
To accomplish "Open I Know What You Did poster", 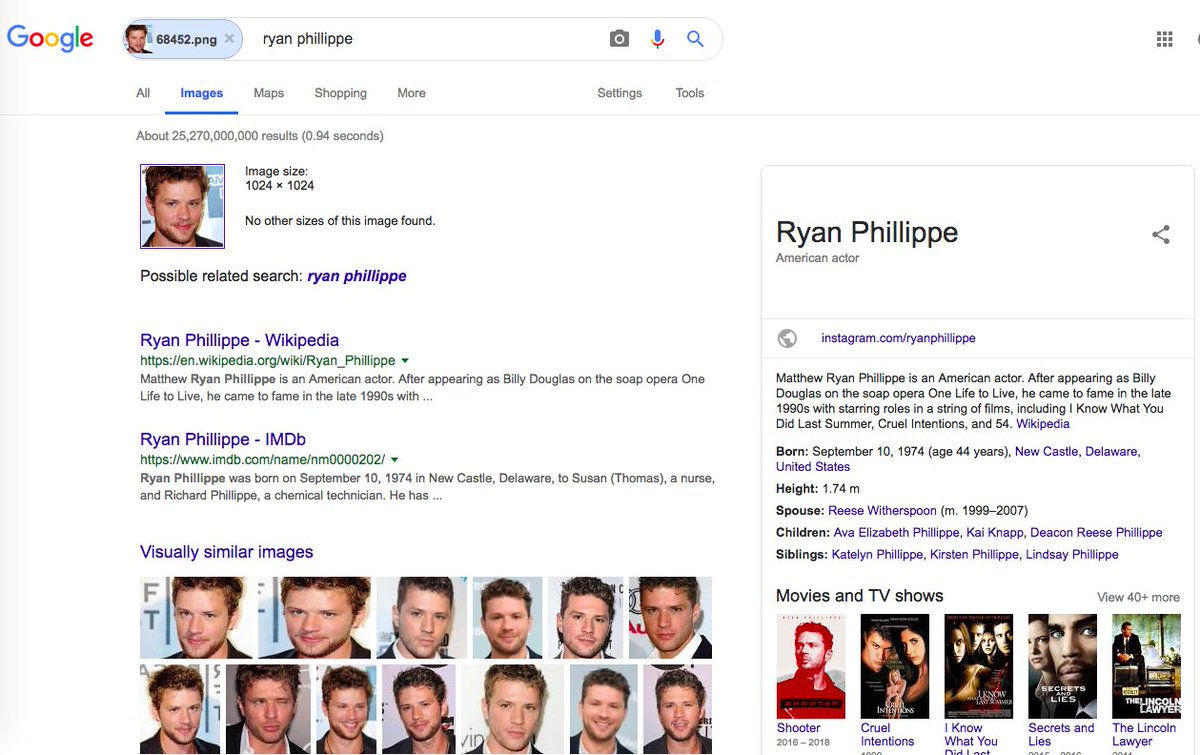I will click(979, 666).
